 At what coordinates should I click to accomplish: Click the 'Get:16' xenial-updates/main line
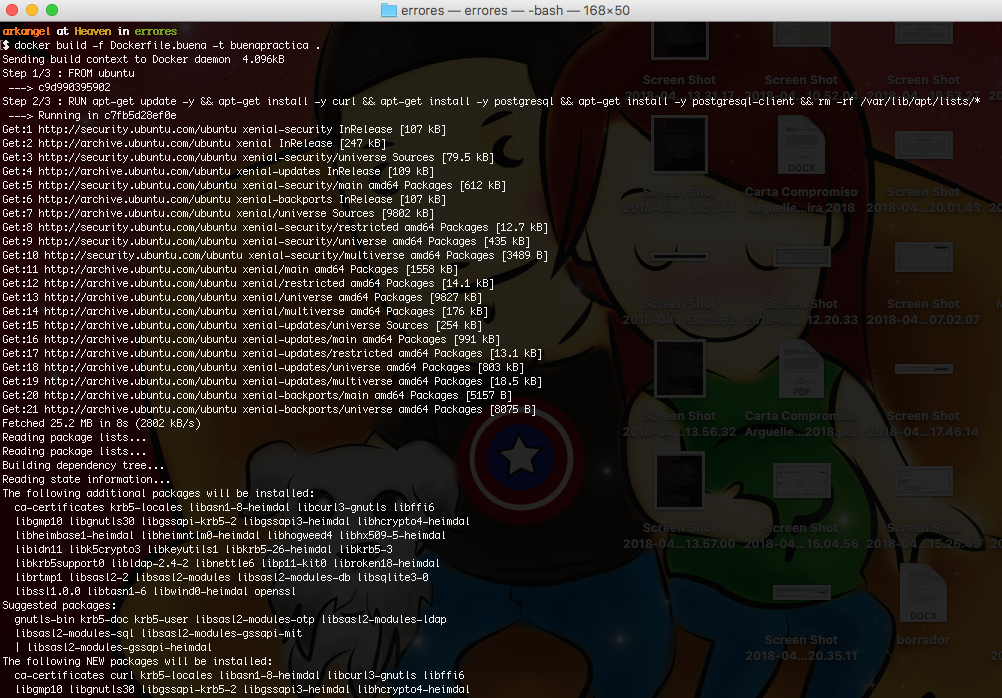[250, 339]
